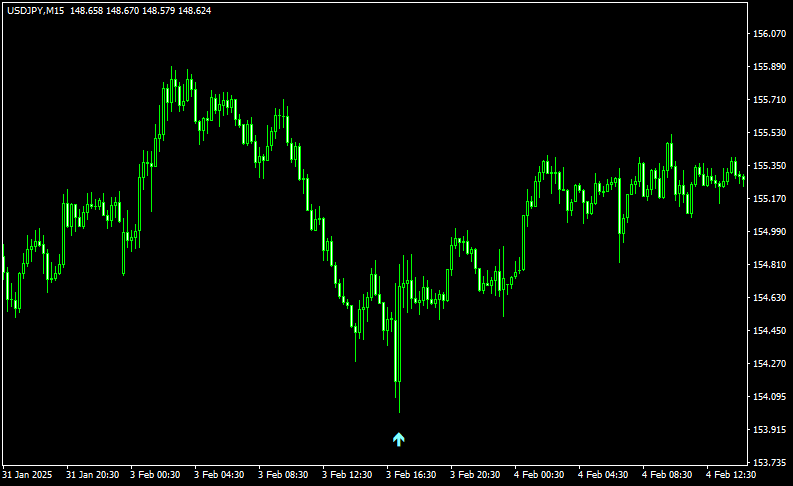The height and width of the screenshot is (486, 793).
Task: Select the 3 Feb 08:30 time marker
Action: (x=283, y=474)
